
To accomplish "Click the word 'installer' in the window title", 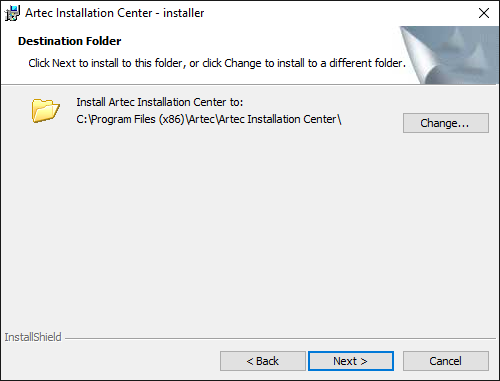I will pyautogui.click(x=184, y=13).
